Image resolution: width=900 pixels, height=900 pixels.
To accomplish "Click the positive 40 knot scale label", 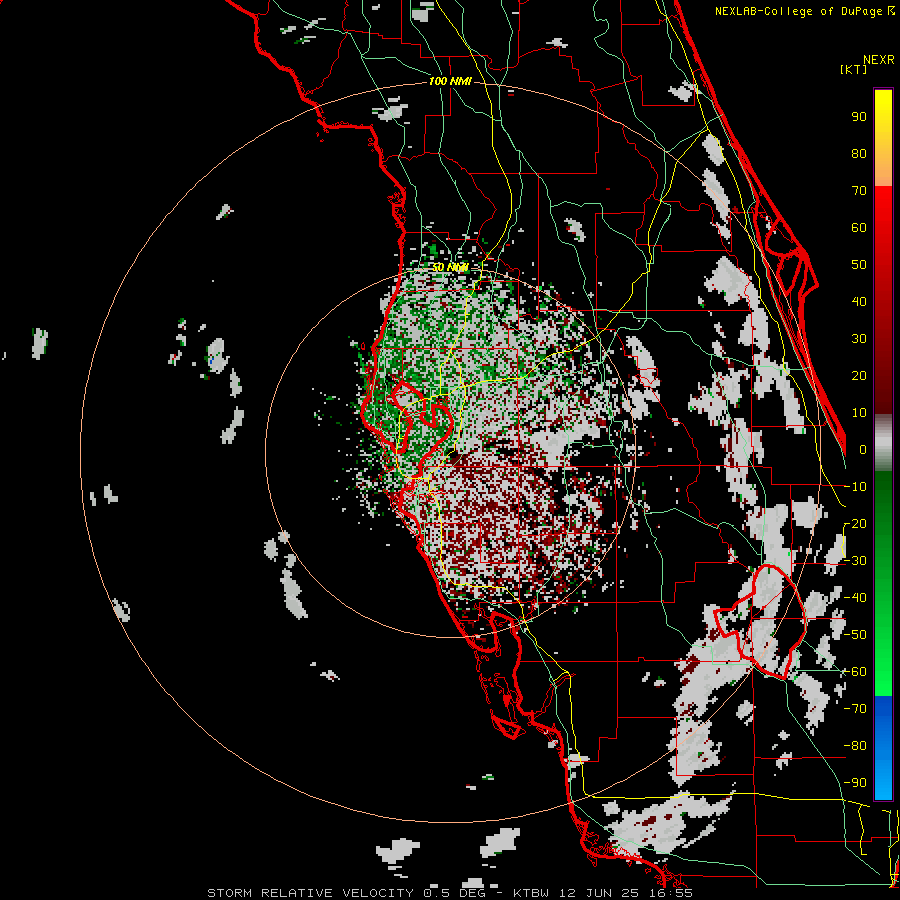I will 859,301.
